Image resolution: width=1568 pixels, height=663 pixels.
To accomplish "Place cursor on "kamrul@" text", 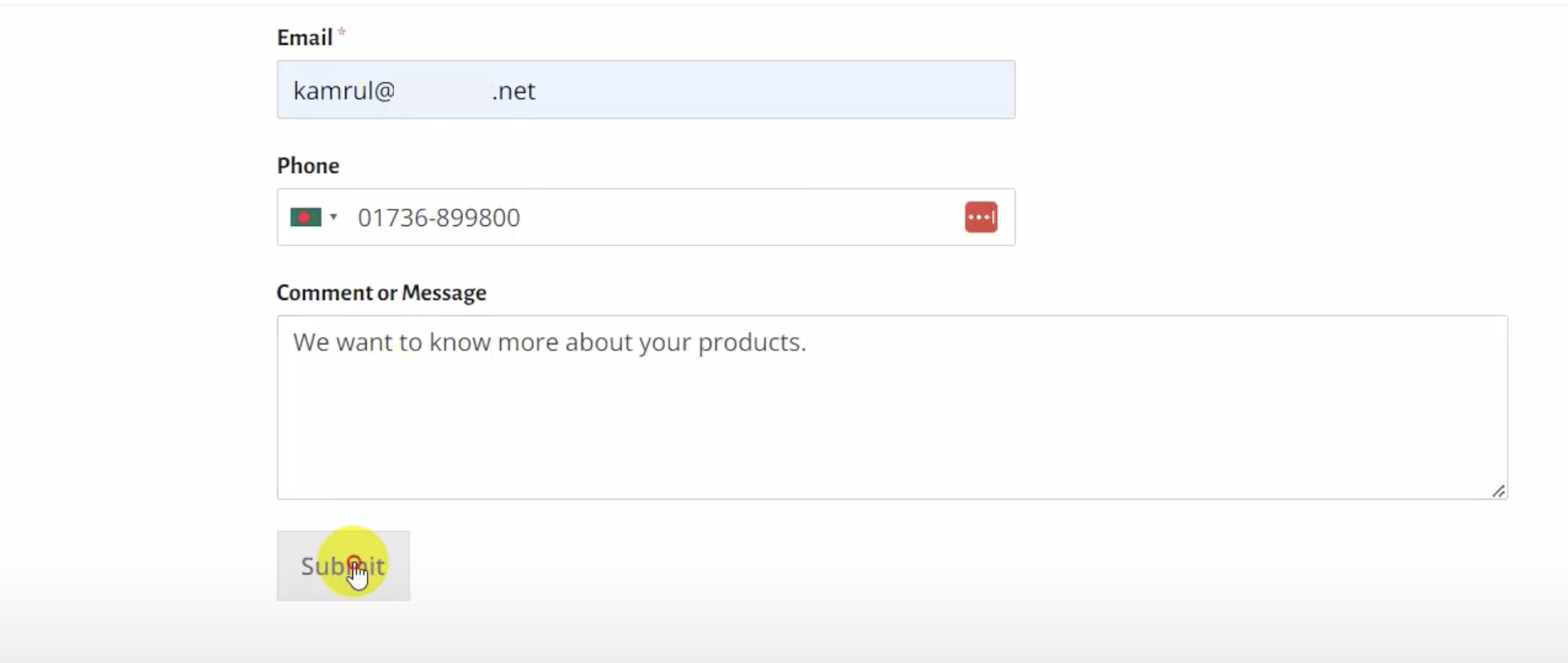I will pos(344,91).
